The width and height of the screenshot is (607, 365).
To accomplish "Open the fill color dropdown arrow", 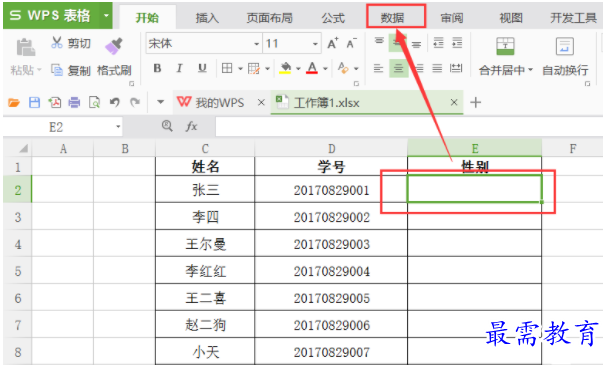I will 298,69.
